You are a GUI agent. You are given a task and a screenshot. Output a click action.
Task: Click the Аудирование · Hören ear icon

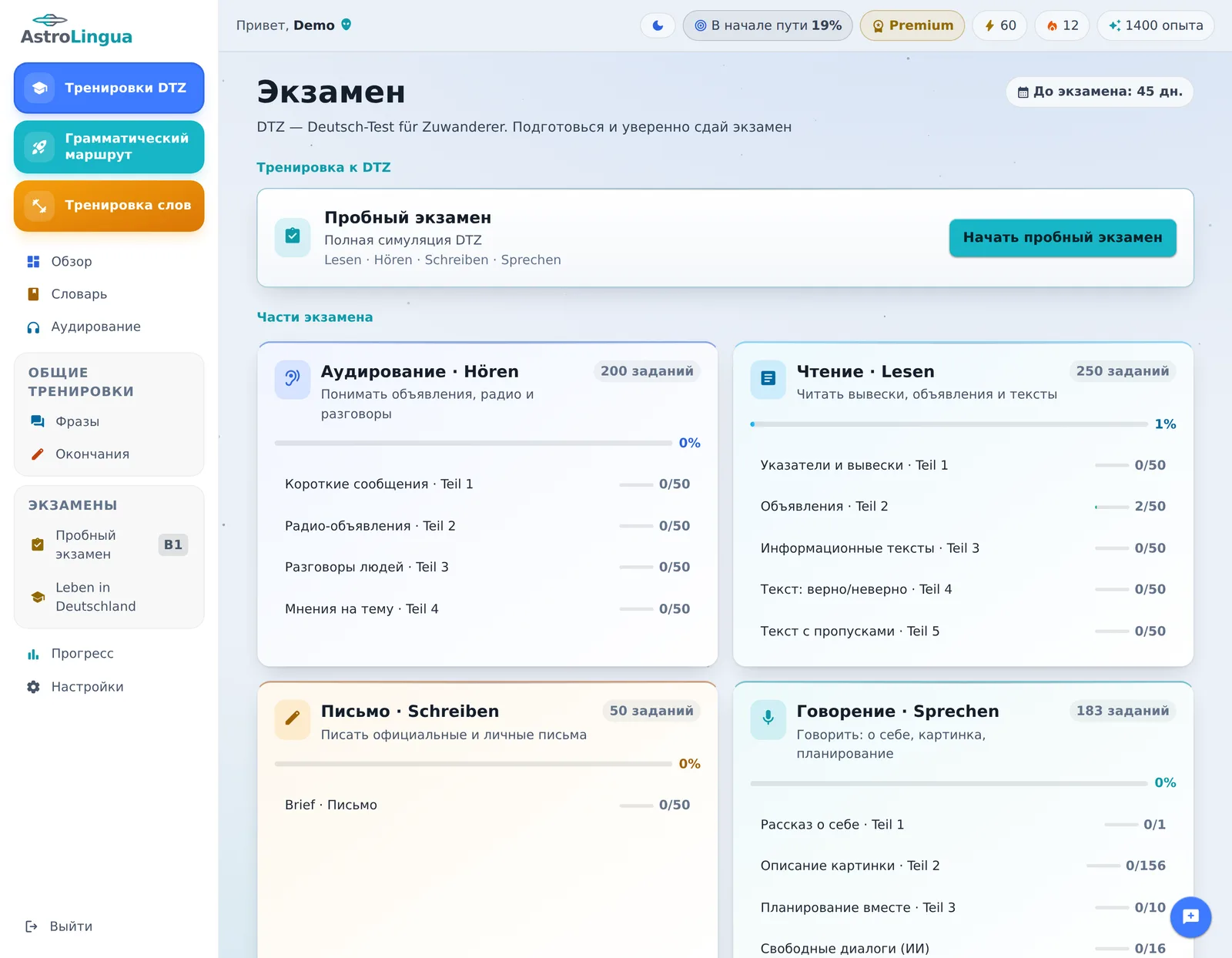pyautogui.click(x=293, y=379)
